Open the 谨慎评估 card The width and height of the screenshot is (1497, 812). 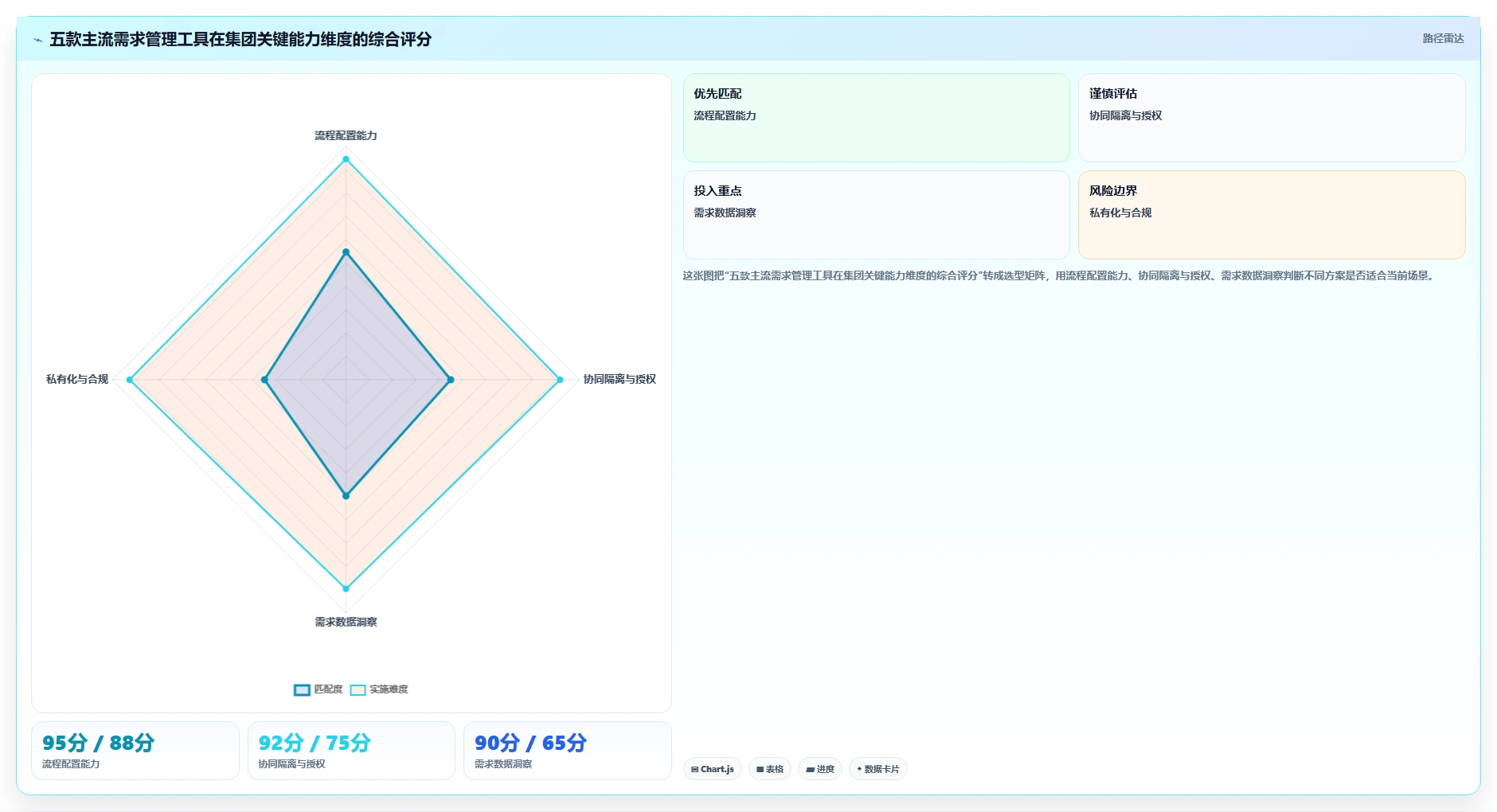click(1272, 118)
